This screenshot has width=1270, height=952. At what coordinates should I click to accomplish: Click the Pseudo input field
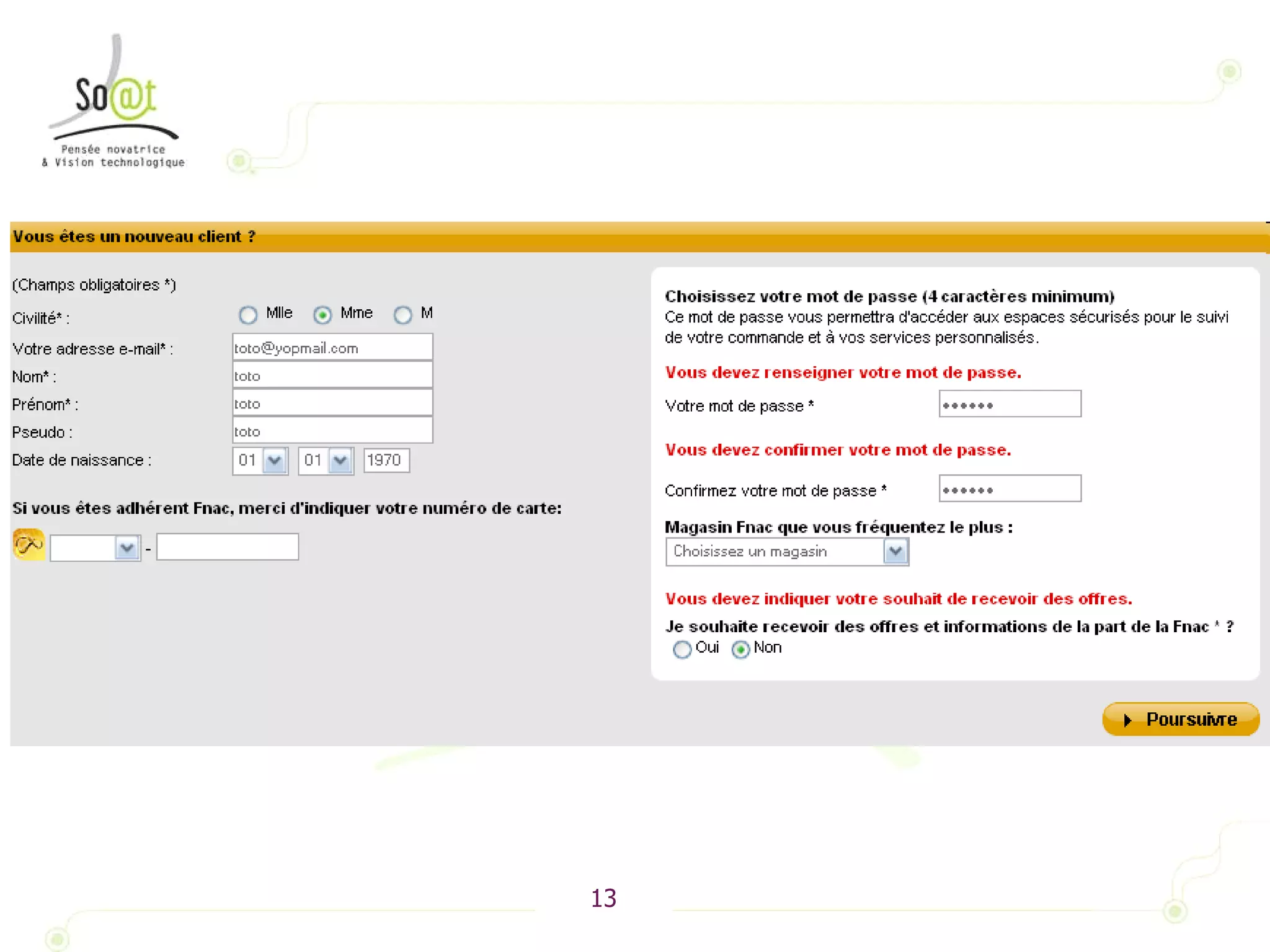coord(332,431)
